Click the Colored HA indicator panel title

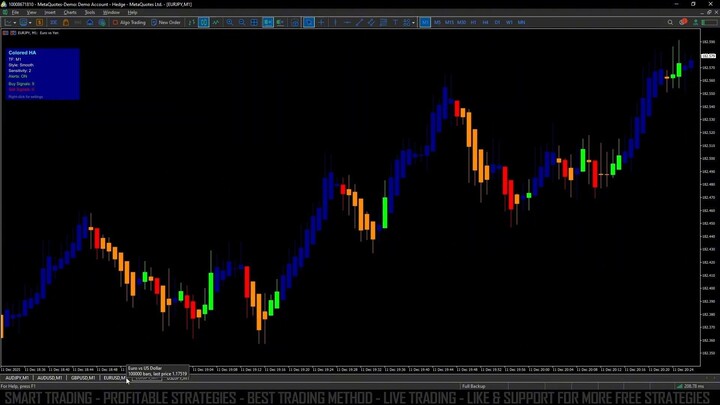tap(22, 53)
